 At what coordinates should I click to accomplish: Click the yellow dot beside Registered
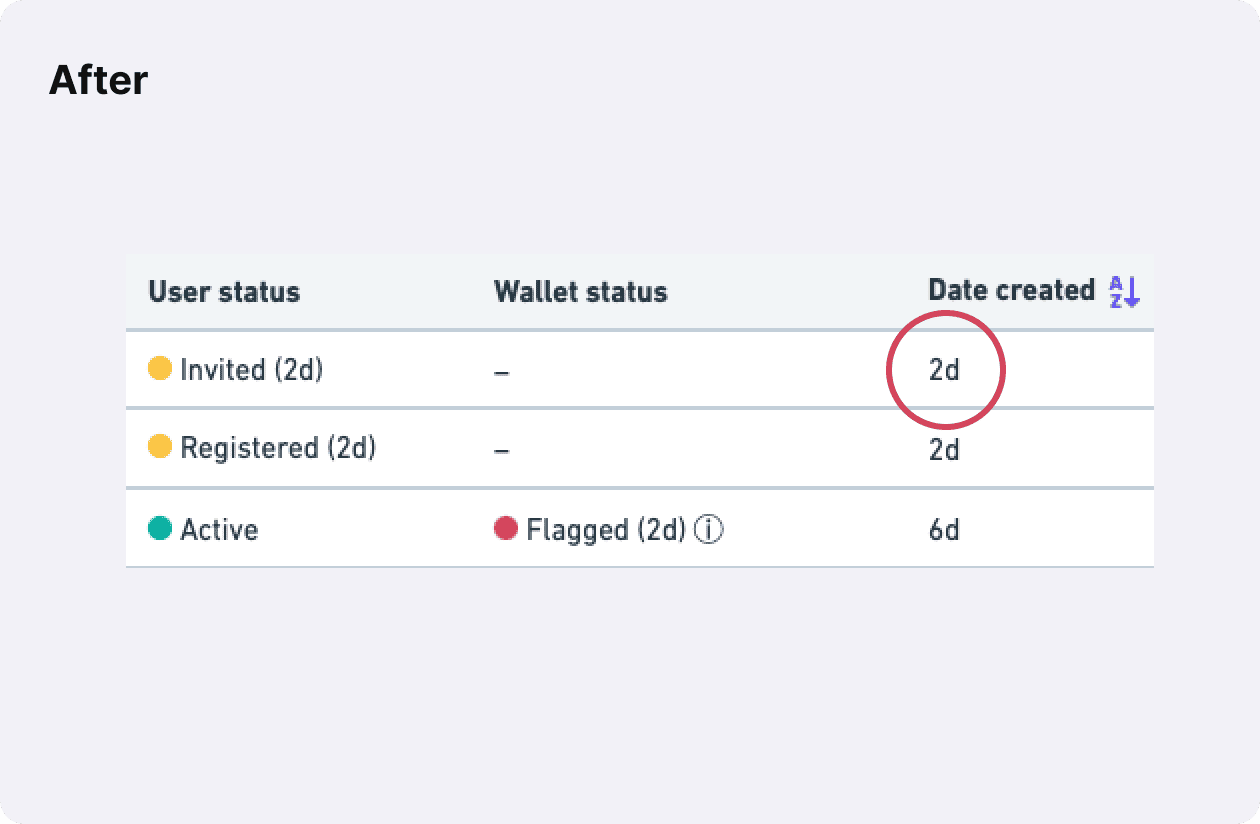(160, 447)
